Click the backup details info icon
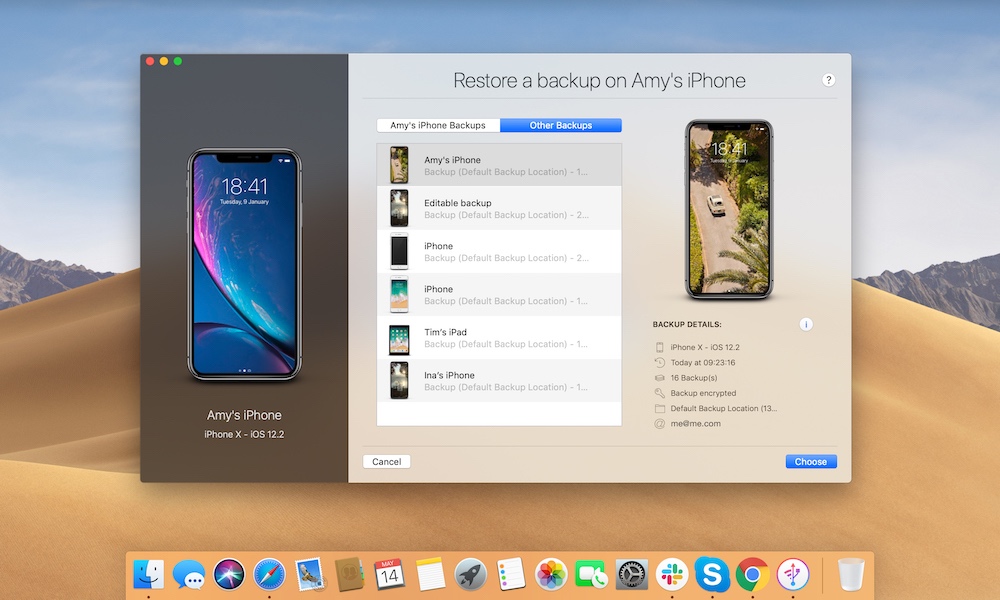The image size is (1000, 600). coord(805,325)
